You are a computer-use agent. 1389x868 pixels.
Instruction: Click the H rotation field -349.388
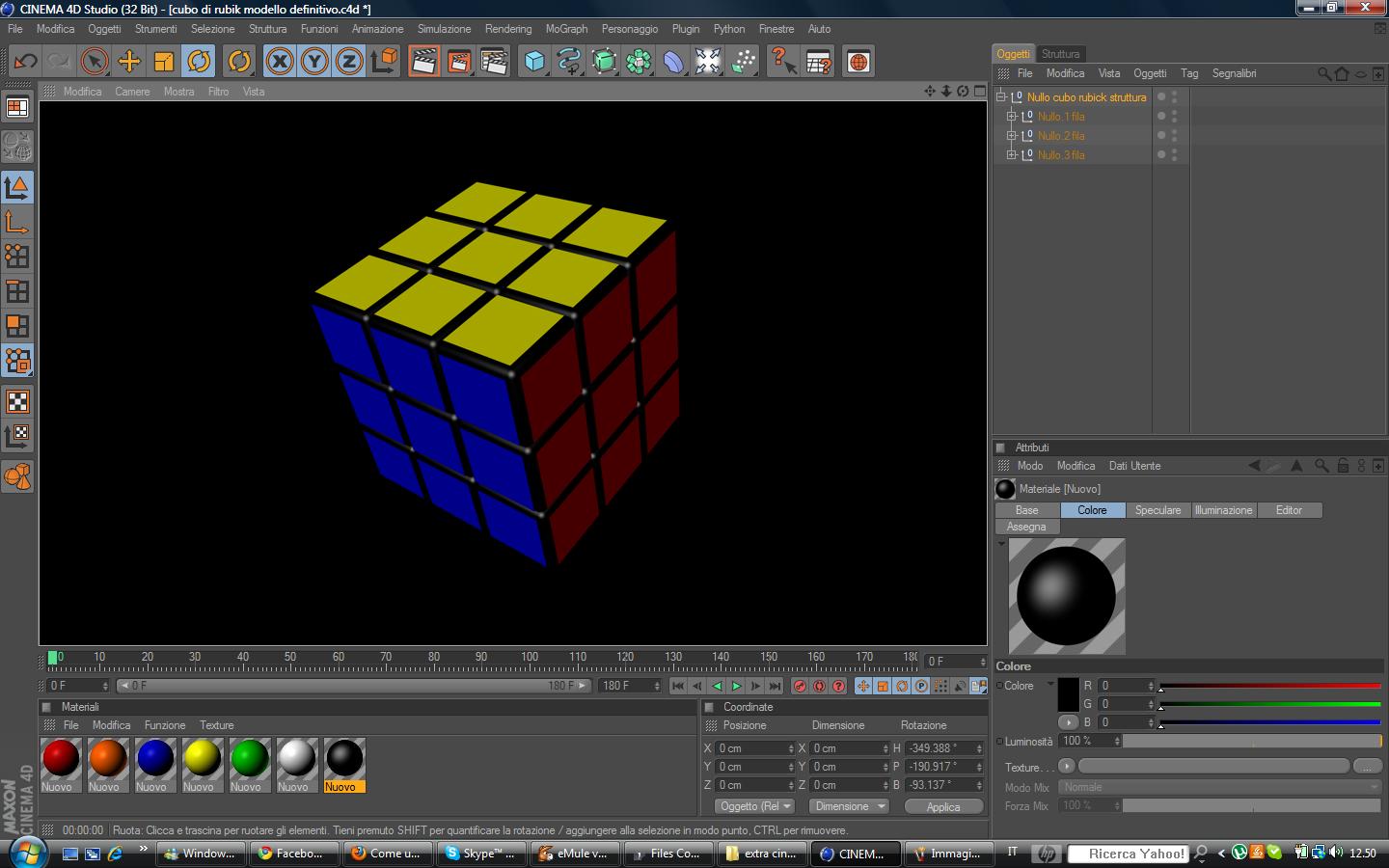(944, 748)
